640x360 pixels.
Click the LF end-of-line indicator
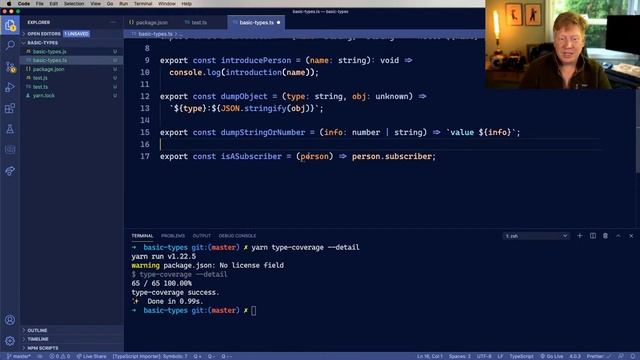pos(500,356)
